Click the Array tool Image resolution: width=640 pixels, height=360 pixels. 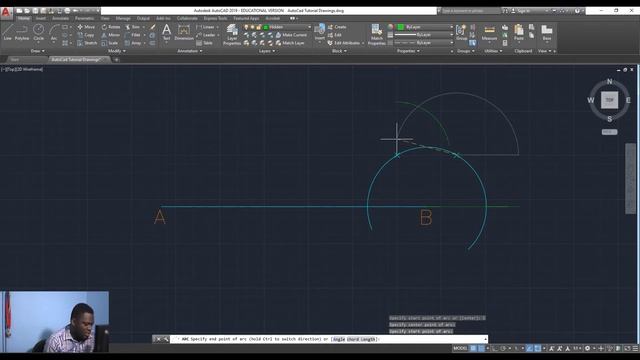coord(133,43)
